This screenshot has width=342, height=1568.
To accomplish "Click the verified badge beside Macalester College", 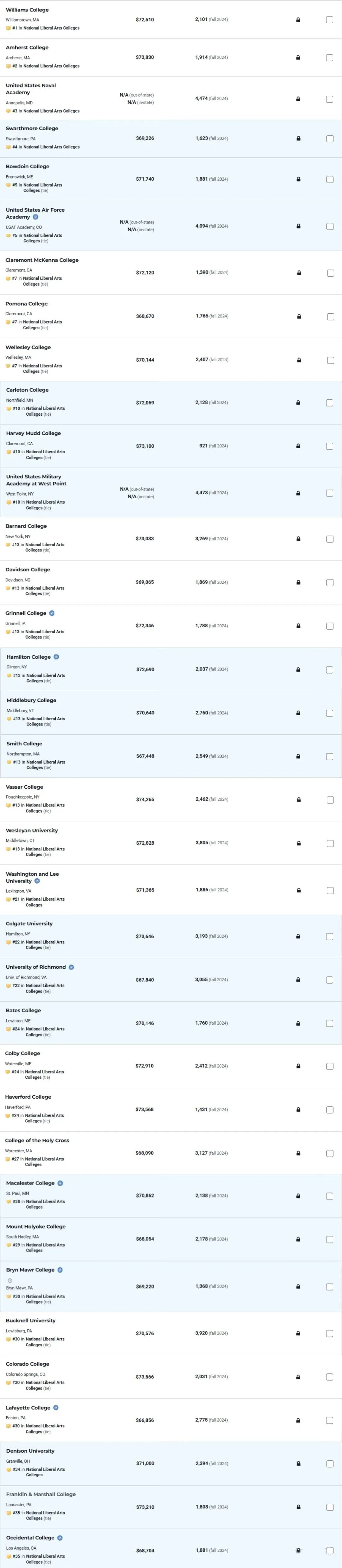I will pos(60,1183).
